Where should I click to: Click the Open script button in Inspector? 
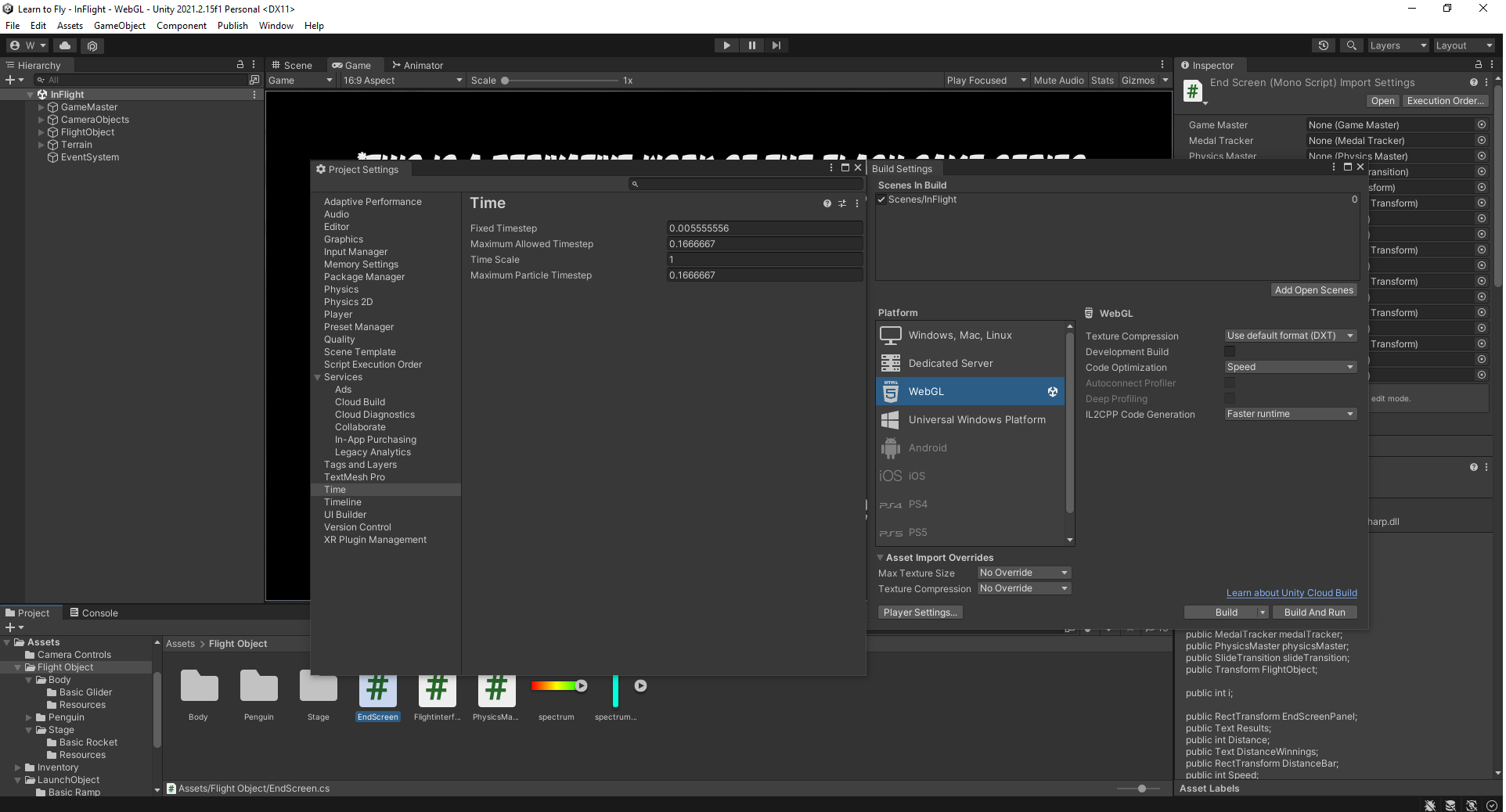click(1382, 101)
